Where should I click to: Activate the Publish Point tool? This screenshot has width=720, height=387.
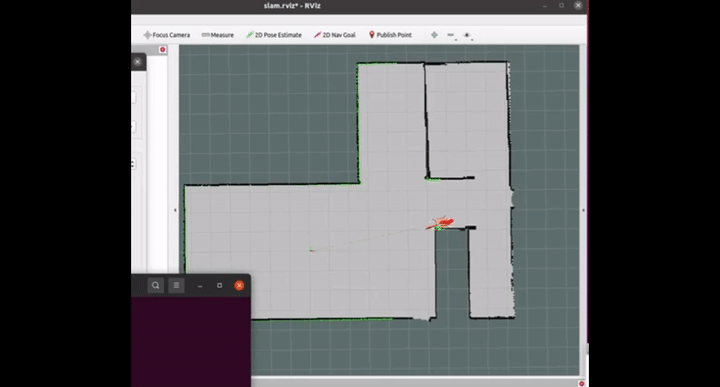click(x=390, y=35)
